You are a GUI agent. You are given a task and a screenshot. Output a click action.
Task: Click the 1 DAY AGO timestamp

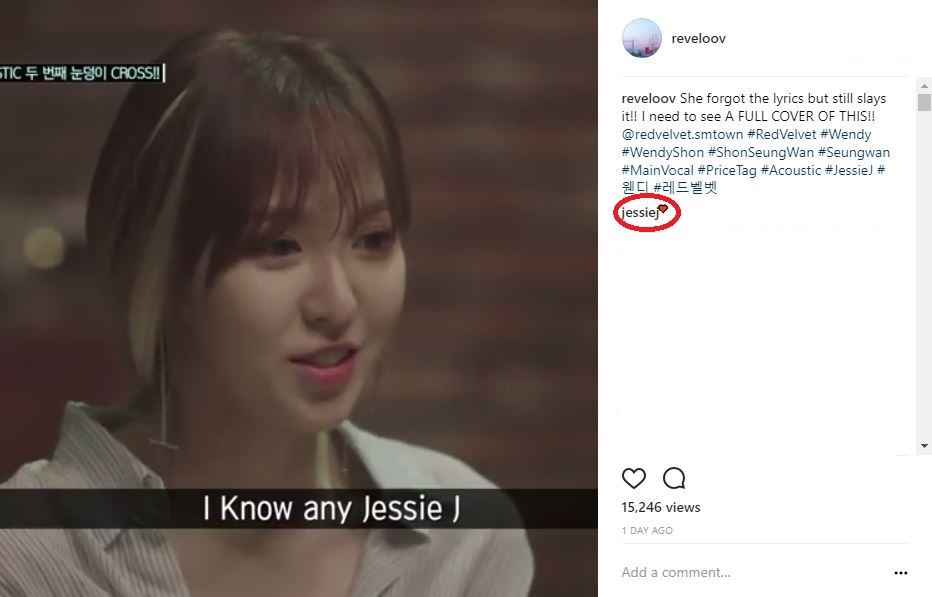point(647,530)
